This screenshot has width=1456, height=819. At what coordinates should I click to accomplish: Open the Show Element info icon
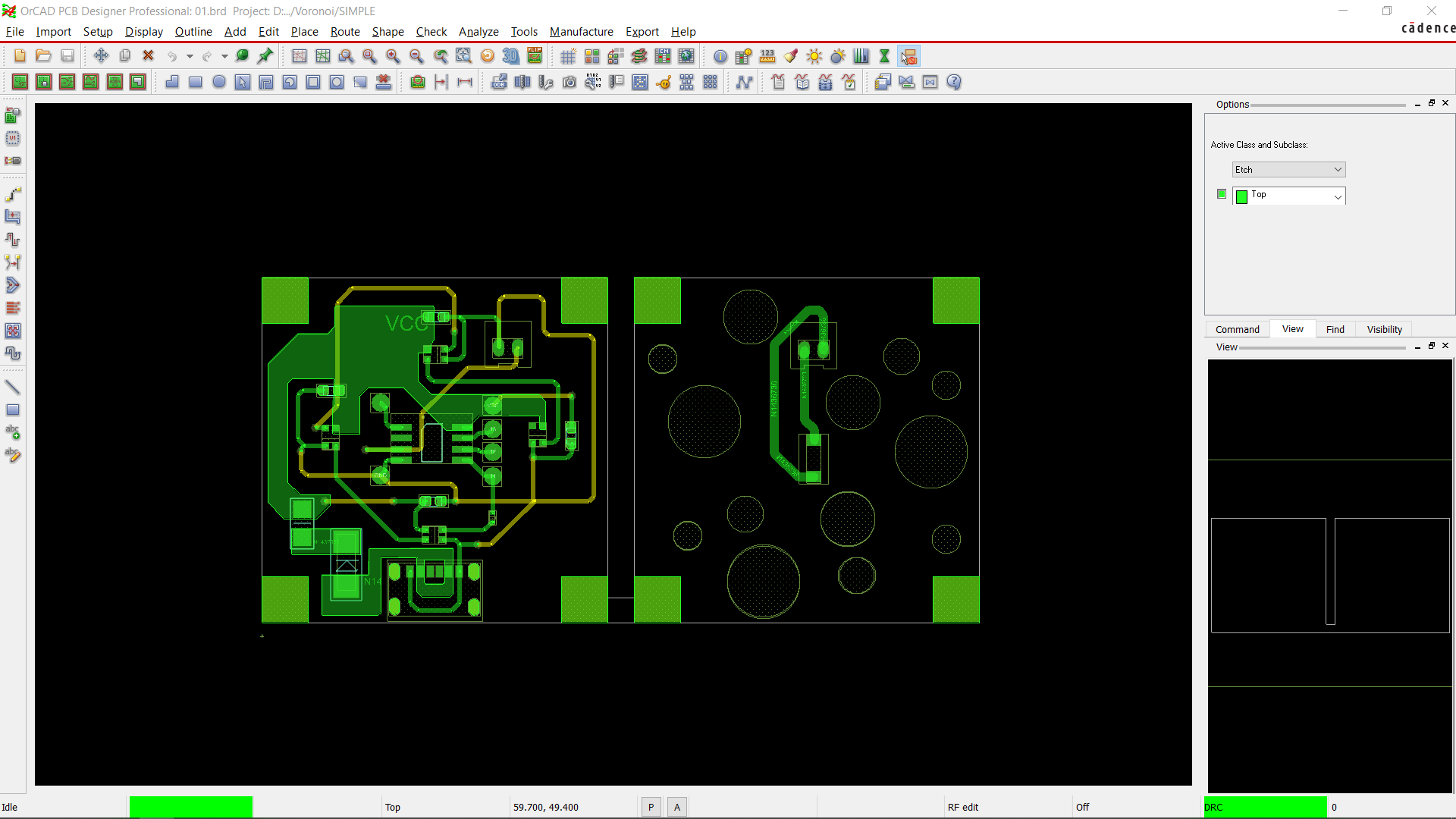(x=720, y=56)
